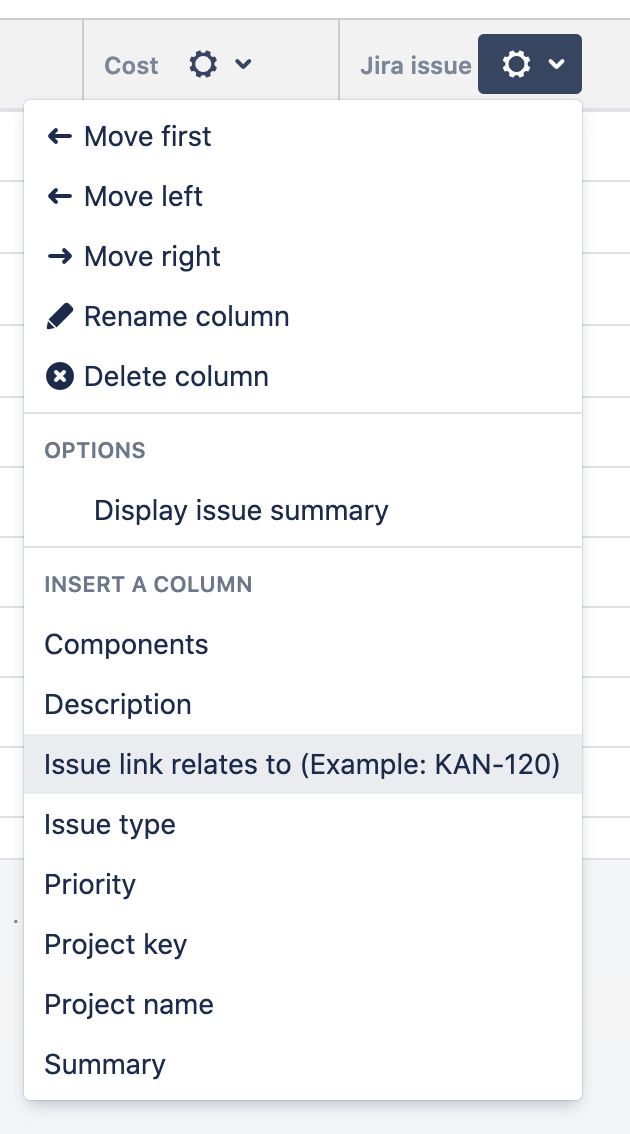The image size is (630, 1134).
Task: Click the Move left arrow icon
Action: (x=60, y=197)
